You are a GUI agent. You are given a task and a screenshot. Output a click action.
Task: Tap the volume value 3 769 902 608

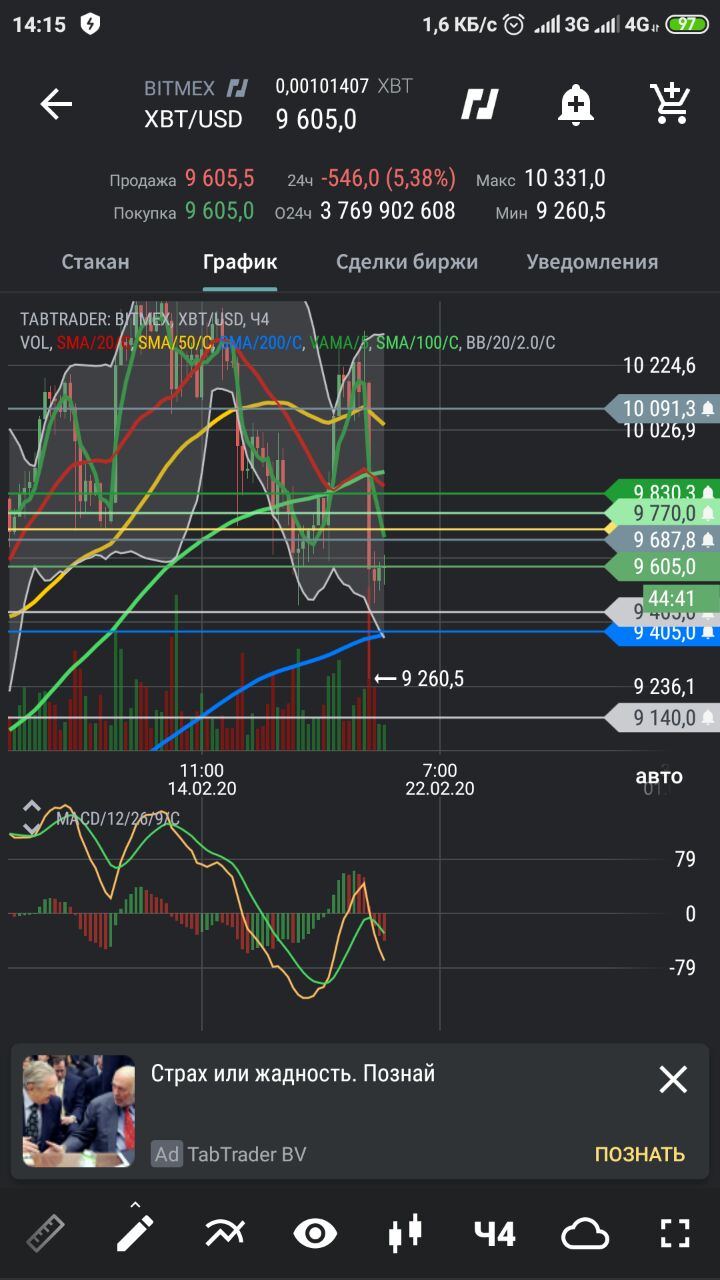click(x=388, y=211)
